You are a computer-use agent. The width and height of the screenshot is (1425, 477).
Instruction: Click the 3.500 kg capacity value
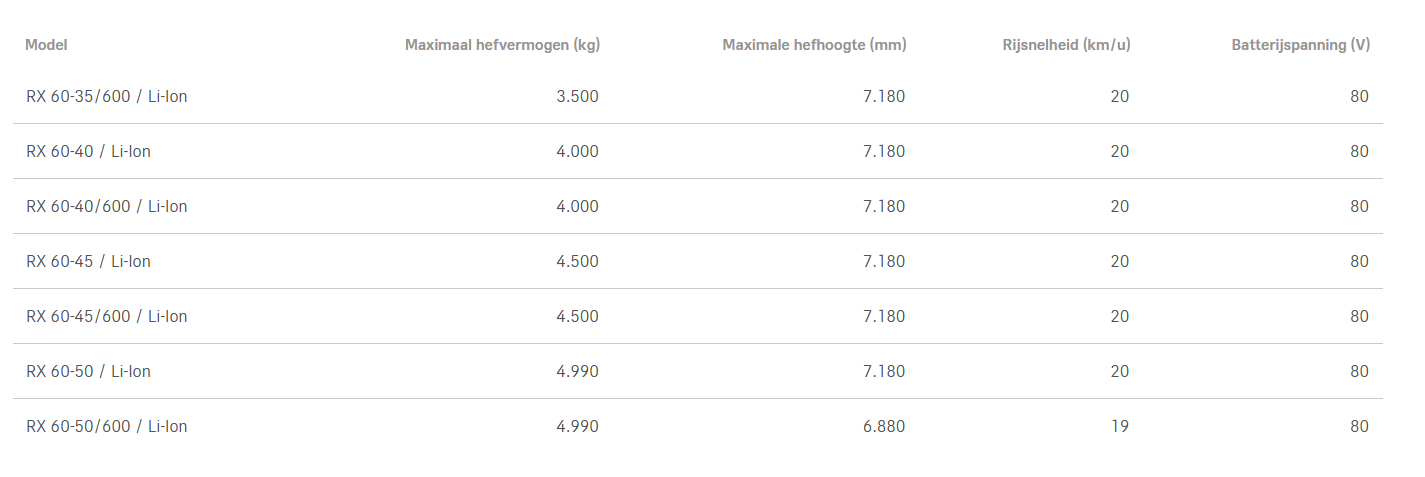coord(577,97)
